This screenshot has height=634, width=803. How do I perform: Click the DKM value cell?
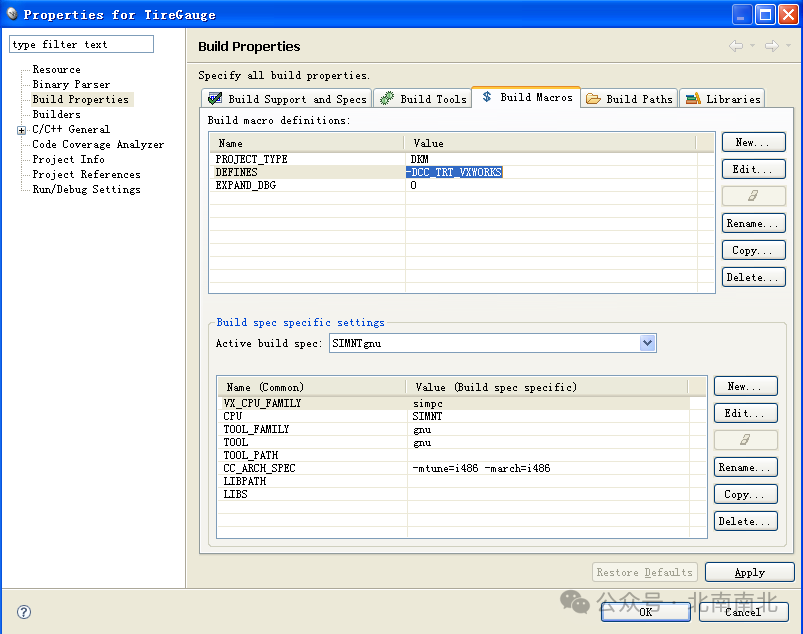[x=419, y=159]
